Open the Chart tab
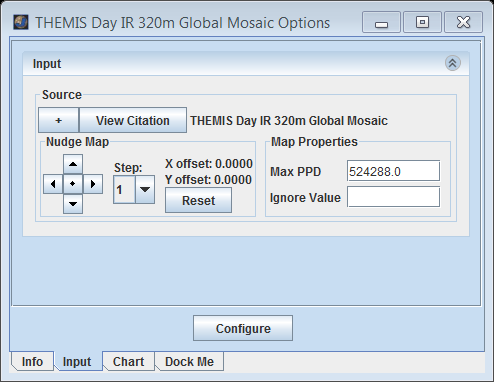 coord(129,361)
